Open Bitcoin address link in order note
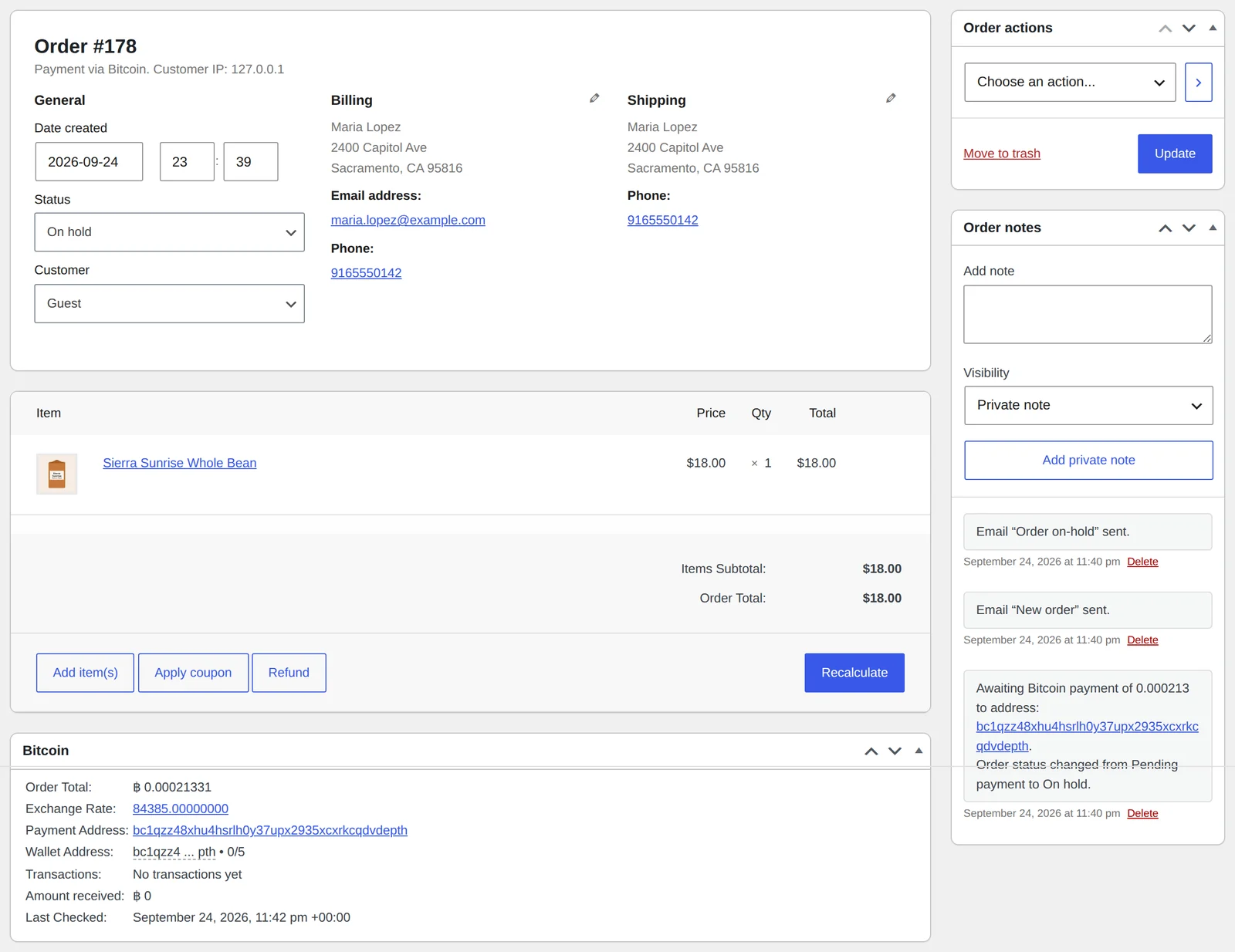Viewport: 1235px width, 952px height. tap(1087, 736)
